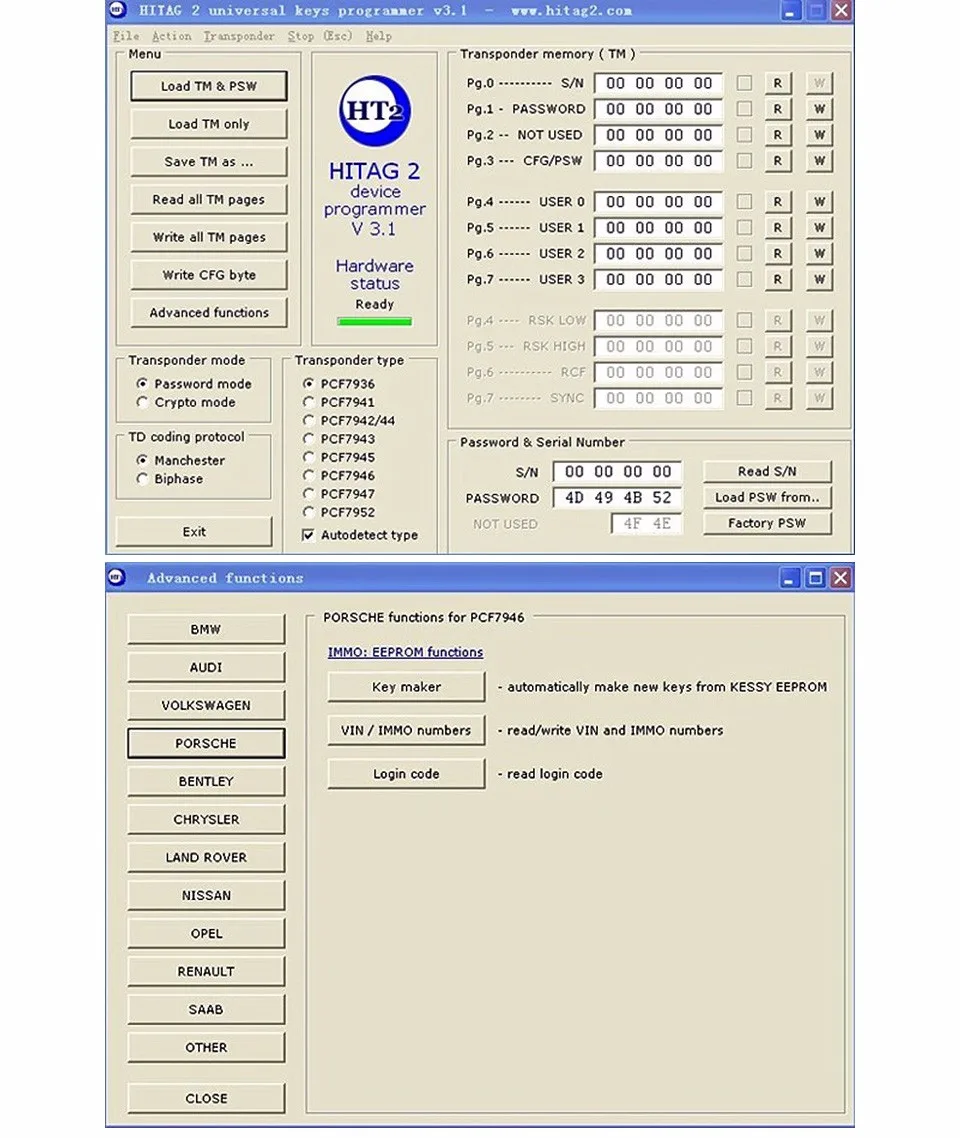This screenshot has height=1138, width=960.
Task: Click the Exit button
Action: click(194, 531)
